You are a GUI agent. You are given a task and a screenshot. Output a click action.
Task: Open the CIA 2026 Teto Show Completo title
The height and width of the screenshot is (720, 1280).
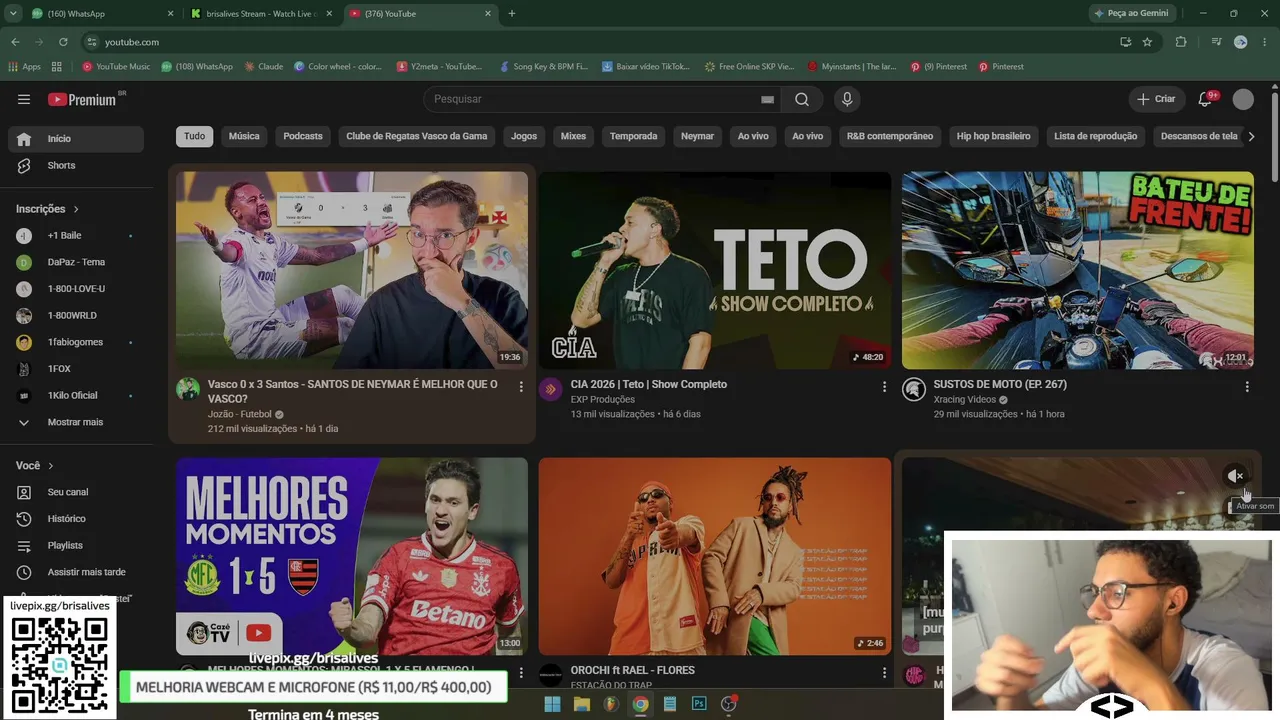pos(649,384)
